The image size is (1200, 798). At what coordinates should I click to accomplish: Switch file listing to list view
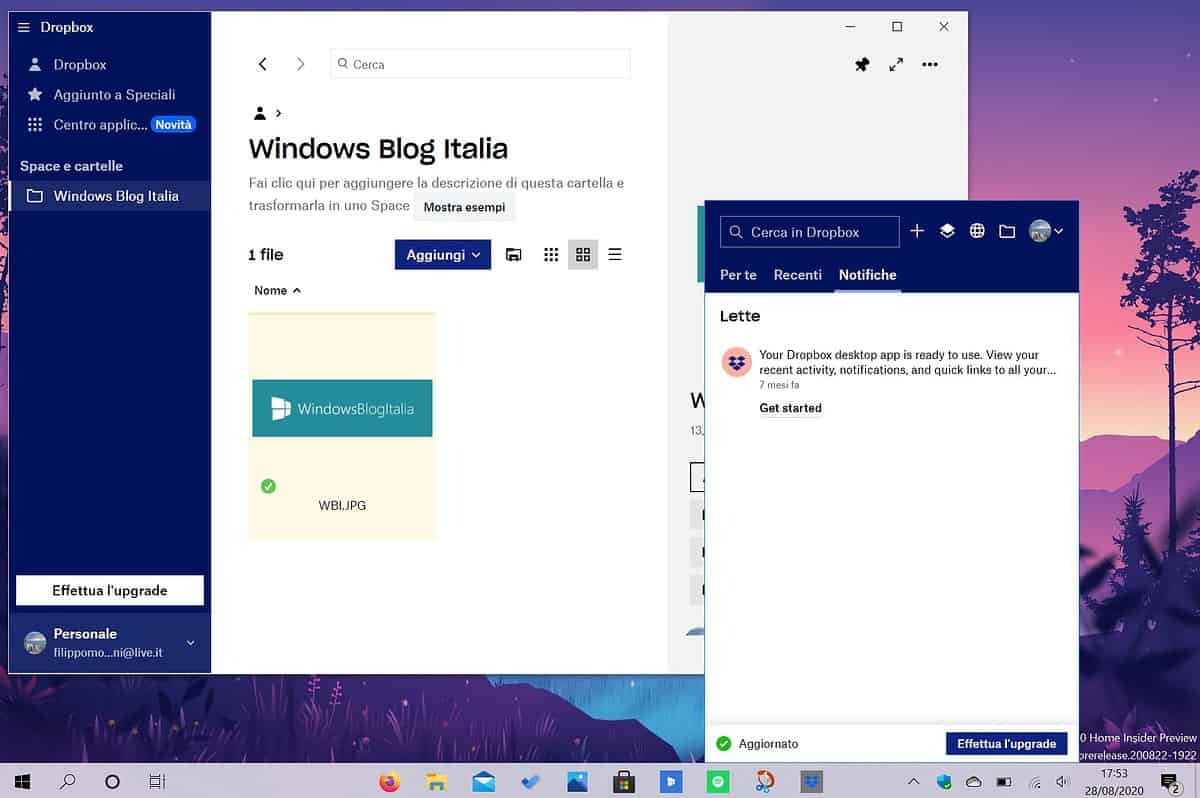pos(614,254)
